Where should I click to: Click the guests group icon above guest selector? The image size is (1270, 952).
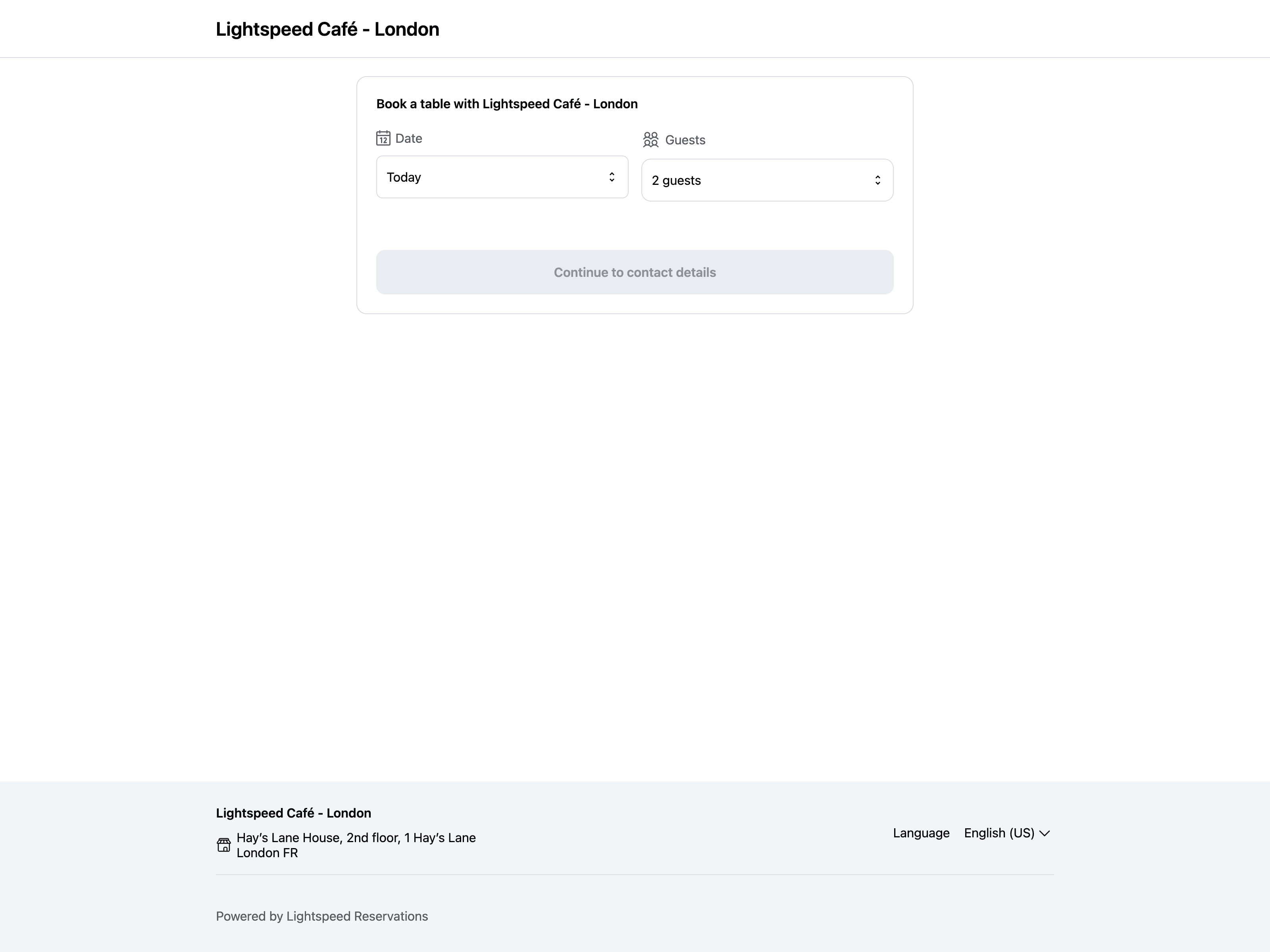(x=650, y=139)
